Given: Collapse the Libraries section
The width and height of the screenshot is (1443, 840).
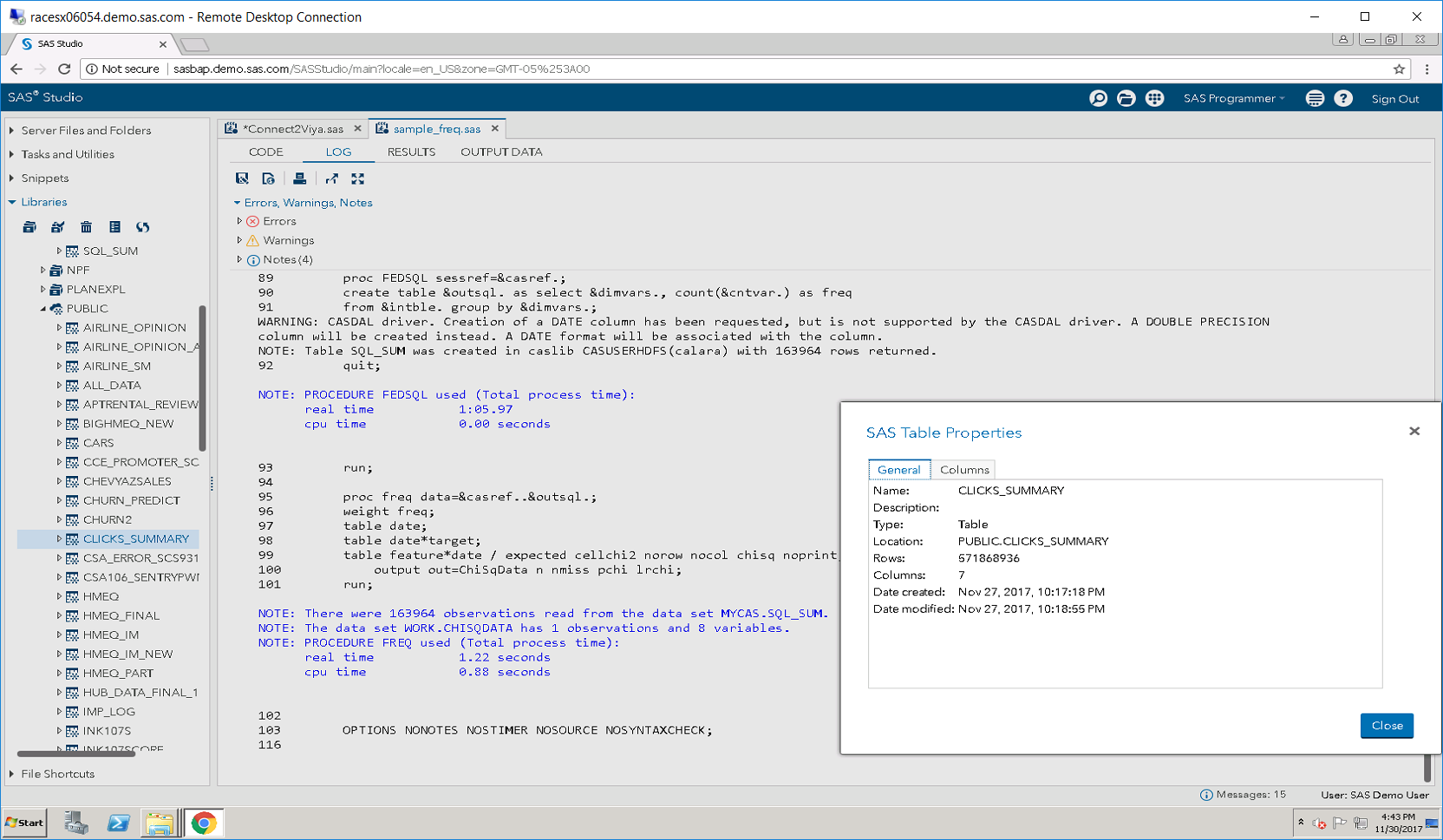Looking at the screenshot, I should click(x=12, y=202).
